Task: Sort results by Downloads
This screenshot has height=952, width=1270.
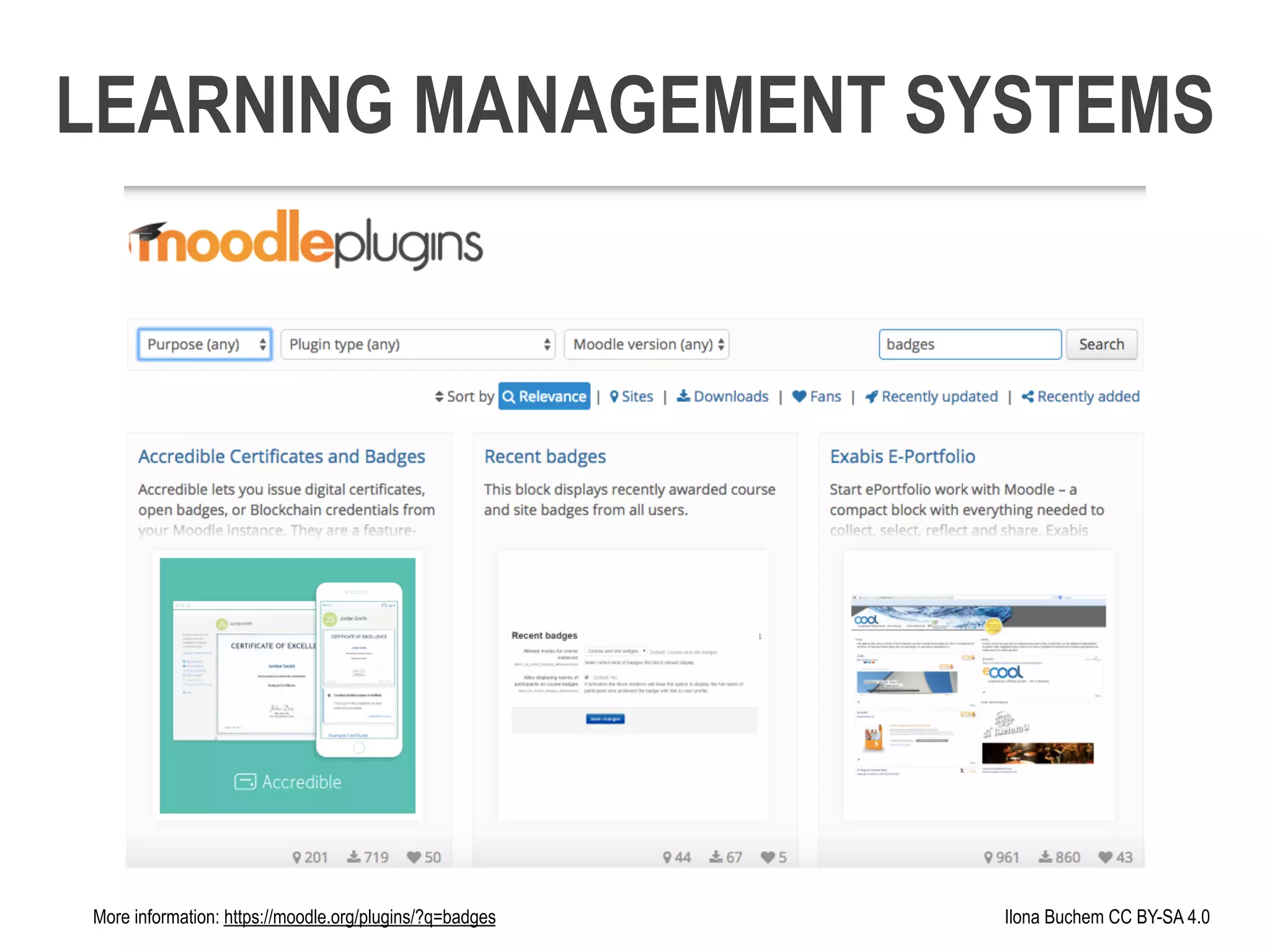Action: tap(722, 397)
